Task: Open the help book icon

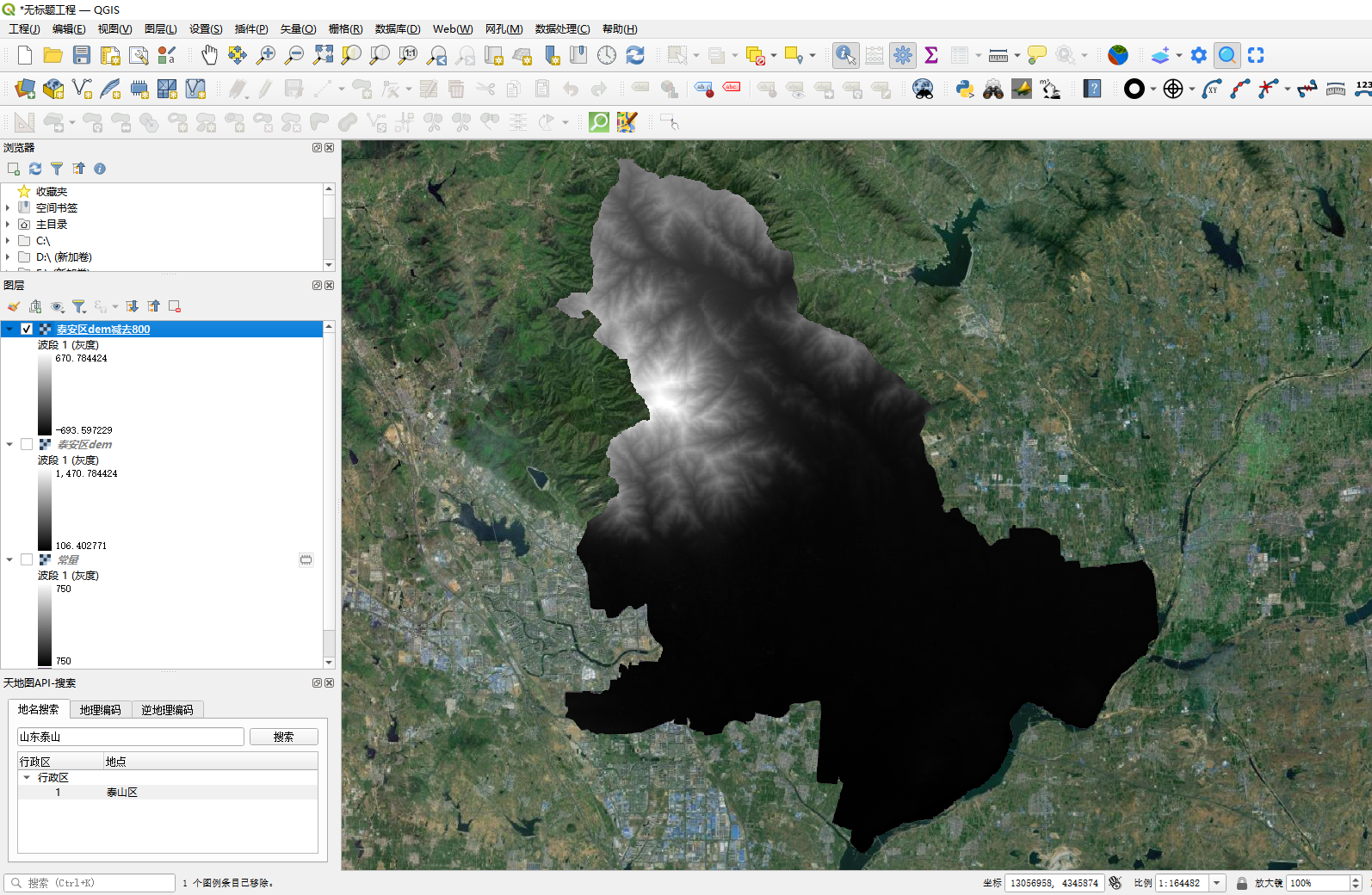Action: 1092,89
